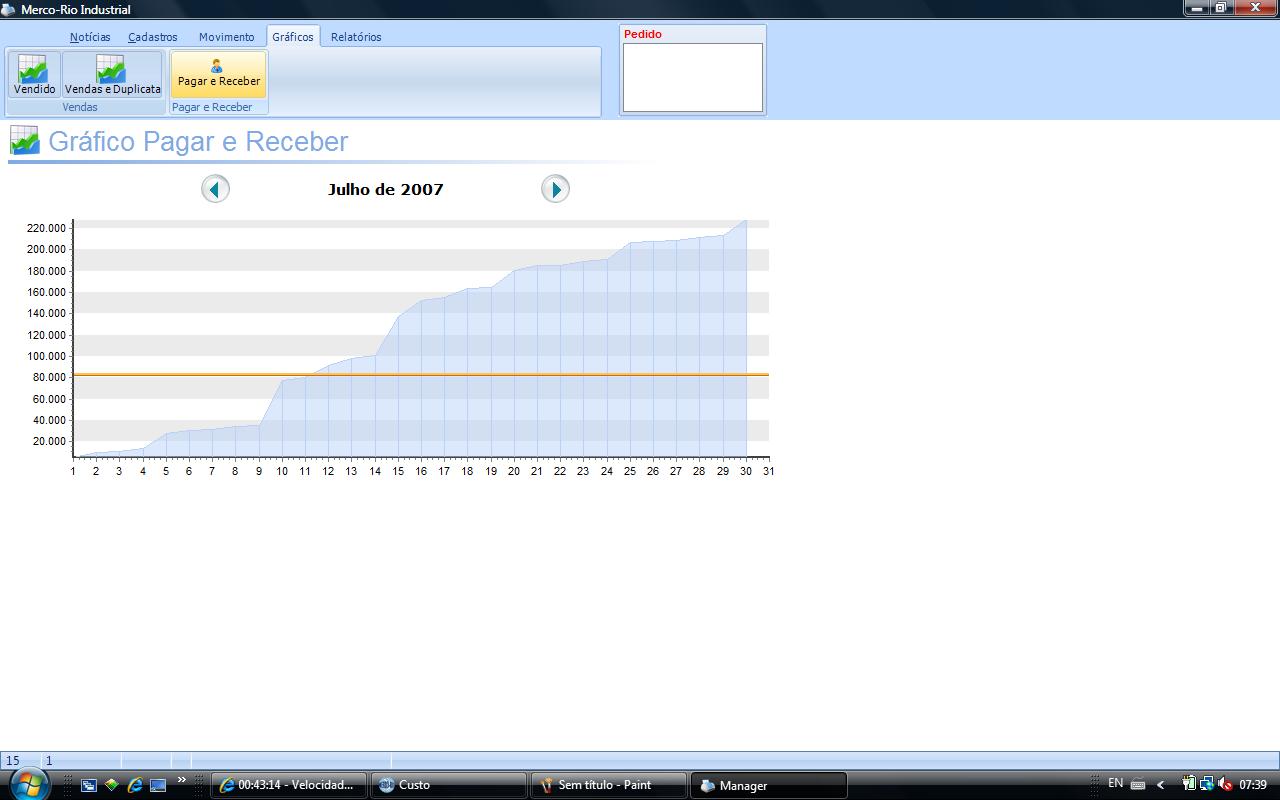This screenshot has height=800, width=1280.
Task: Open the Windows Start menu orb
Action: pos(28,784)
